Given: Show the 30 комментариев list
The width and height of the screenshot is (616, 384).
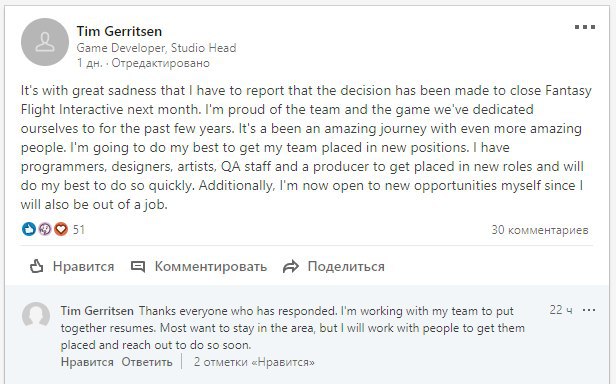Looking at the screenshot, I should (540, 230).
